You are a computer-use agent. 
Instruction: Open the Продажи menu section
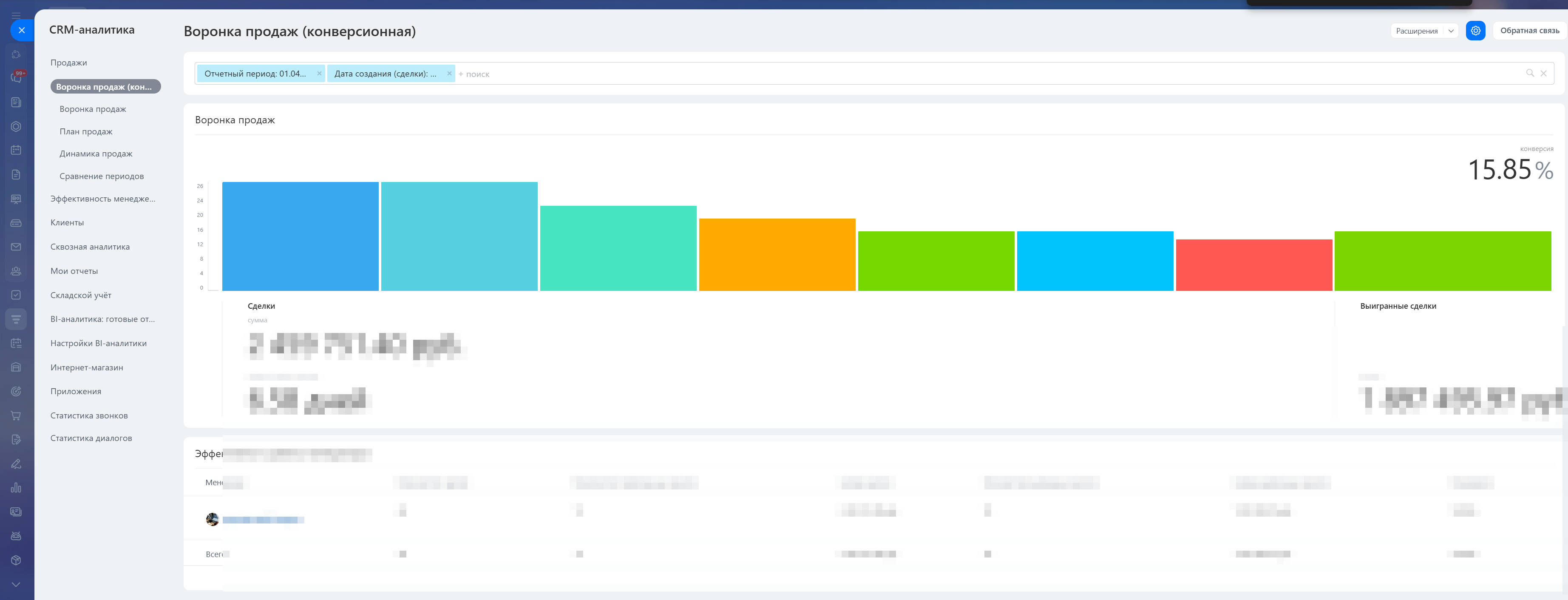click(x=69, y=63)
